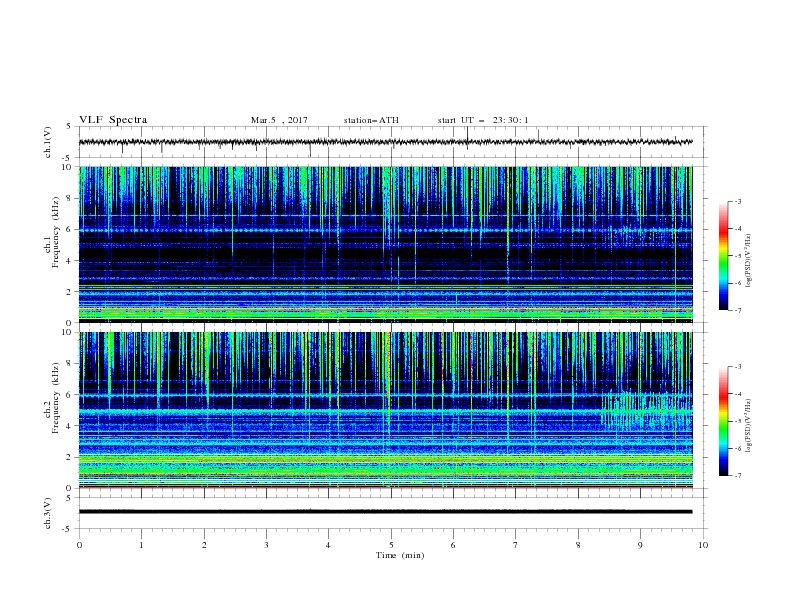Image resolution: width=792 pixels, height=612 pixels.
Task: Click the "-3" tick on ch.2 color bar
Action: coord(737,367)
